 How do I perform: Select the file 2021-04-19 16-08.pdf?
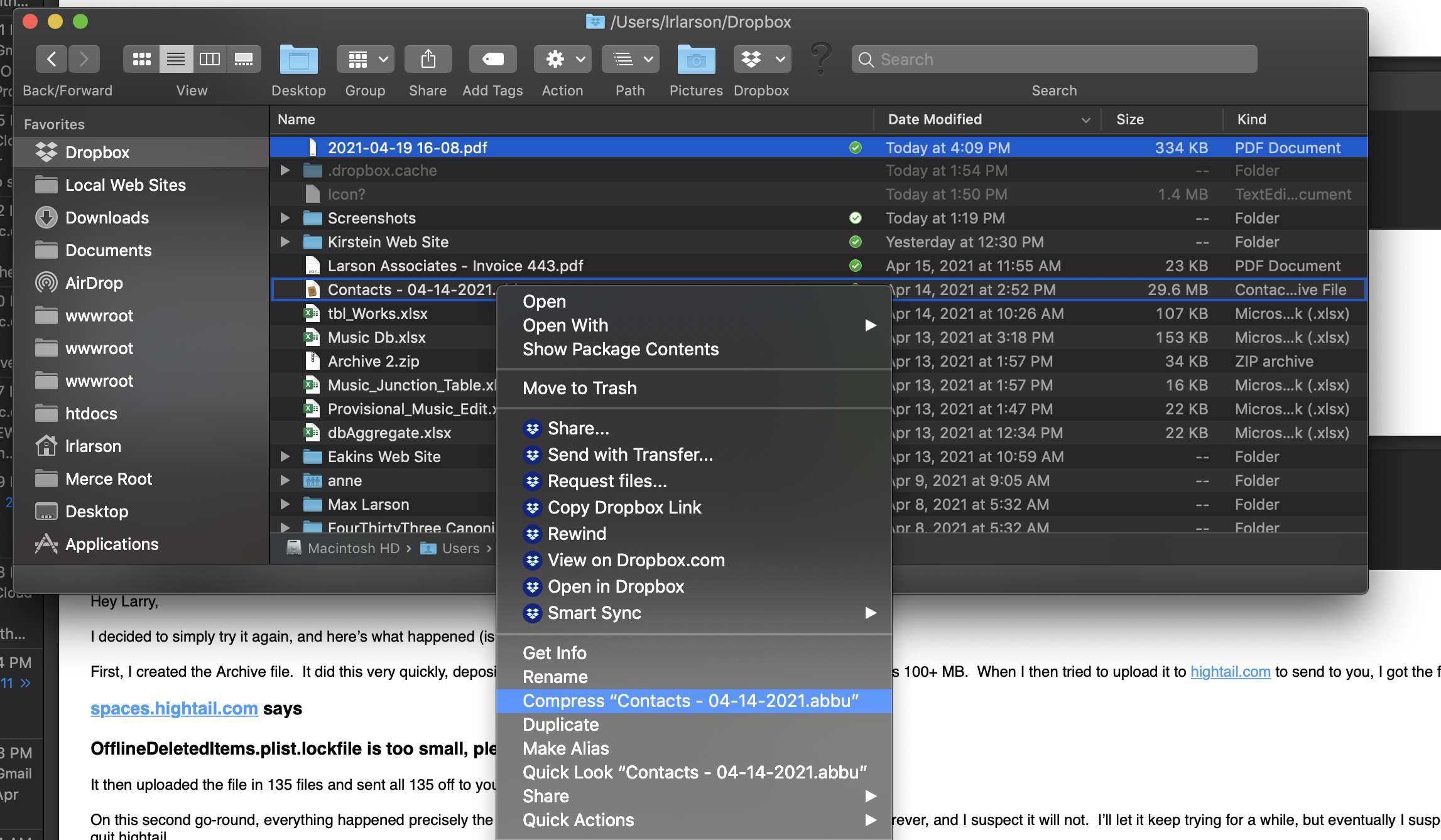[818, 148]
